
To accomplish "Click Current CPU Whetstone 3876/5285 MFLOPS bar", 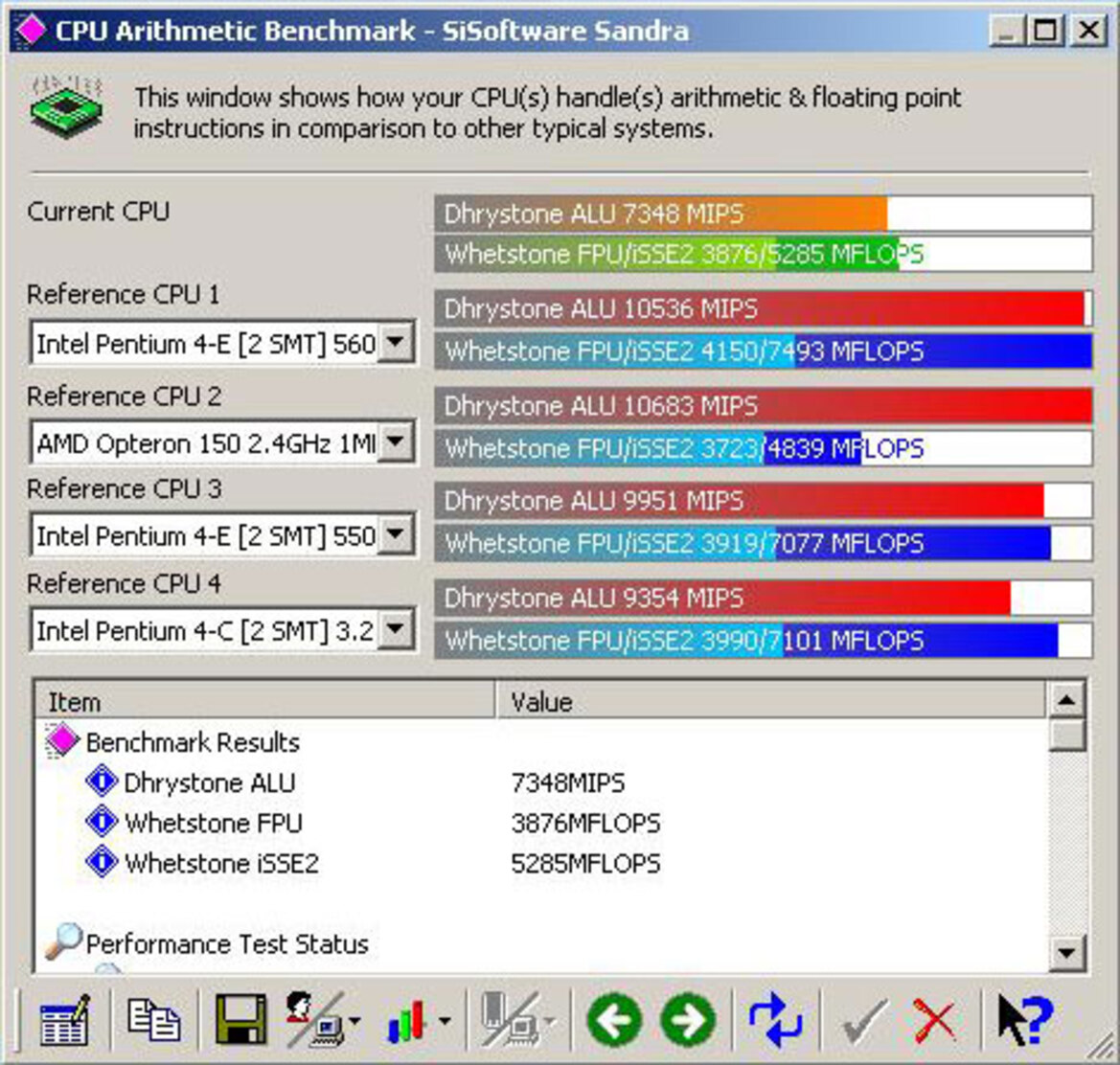I will (x=763, y=254).
